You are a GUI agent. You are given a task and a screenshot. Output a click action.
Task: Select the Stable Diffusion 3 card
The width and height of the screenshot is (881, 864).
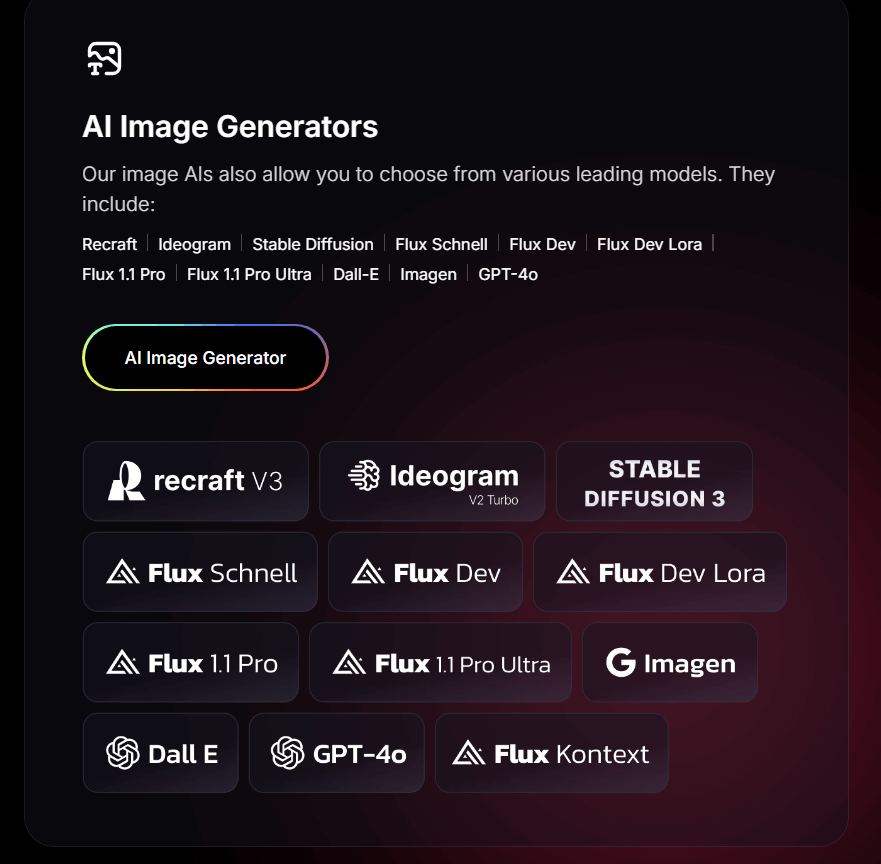coord(654,481)
